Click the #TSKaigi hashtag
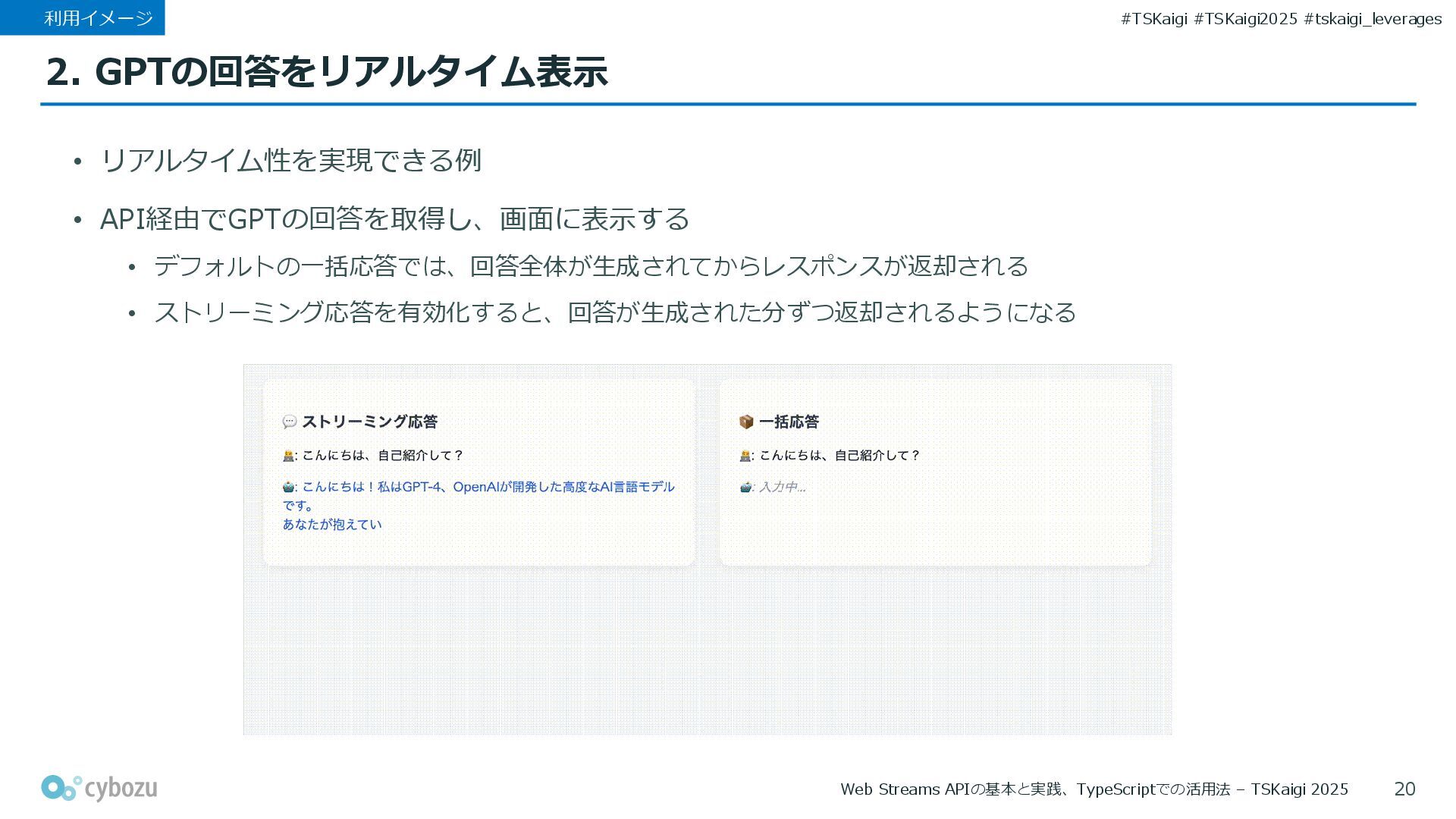Viewport: 1456px width, 819px height. click(x=1153, y=19)
